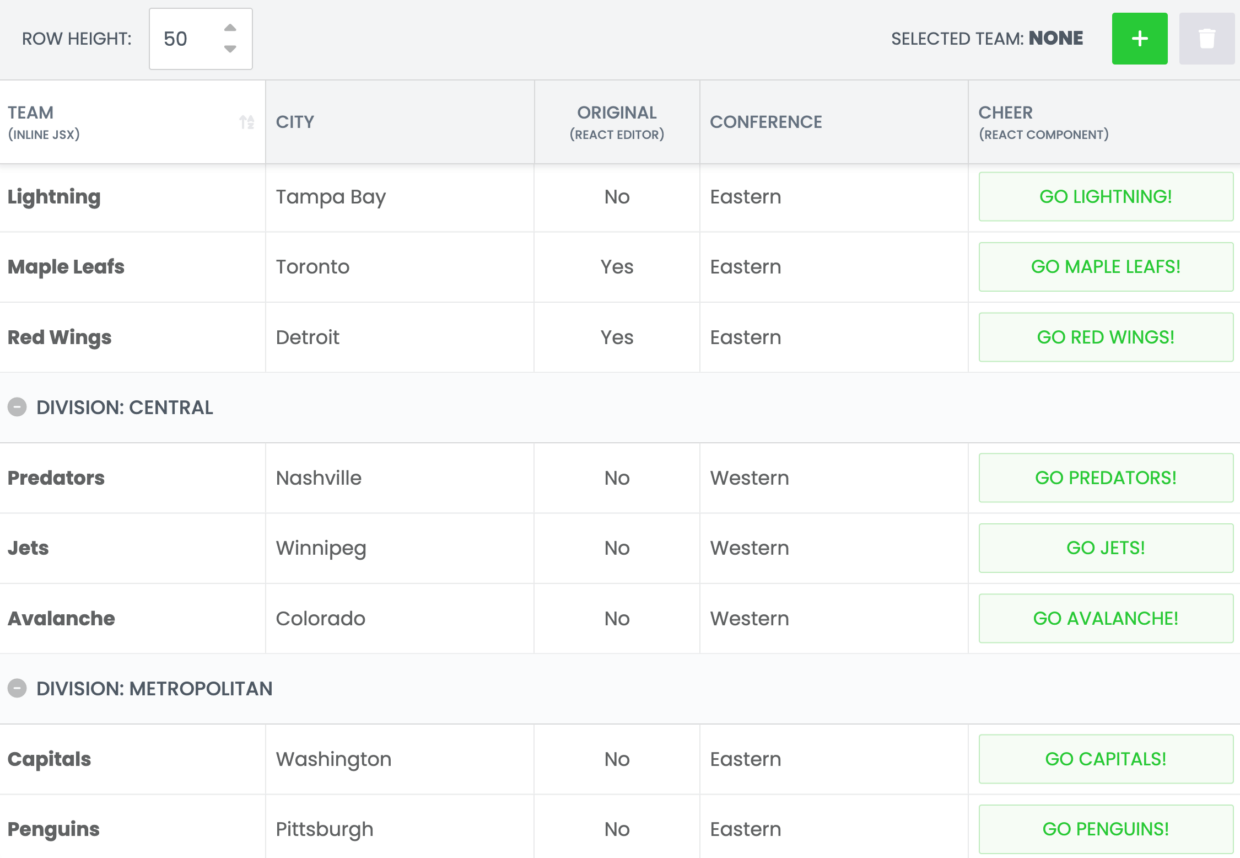Click the Original column header
Viewport: 1240px width, 858px height.
coord(617,122)
